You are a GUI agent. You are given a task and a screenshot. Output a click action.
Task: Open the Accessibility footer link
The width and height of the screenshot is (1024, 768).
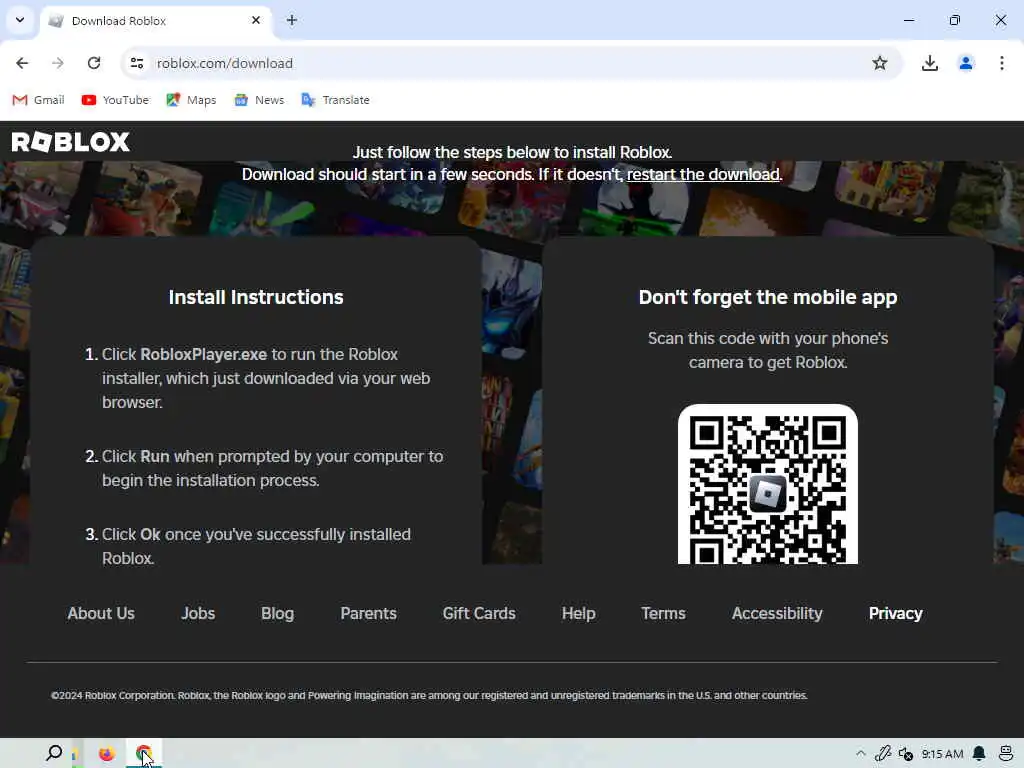tap(777, 614)
